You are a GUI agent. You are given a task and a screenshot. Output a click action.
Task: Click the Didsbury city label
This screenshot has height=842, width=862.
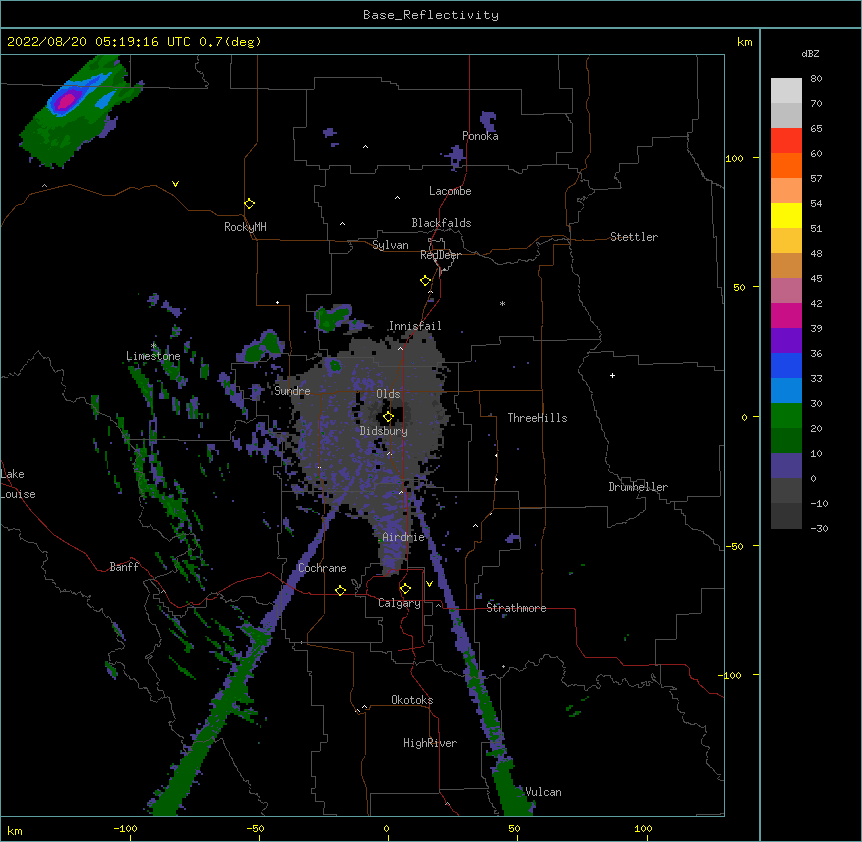384,431
